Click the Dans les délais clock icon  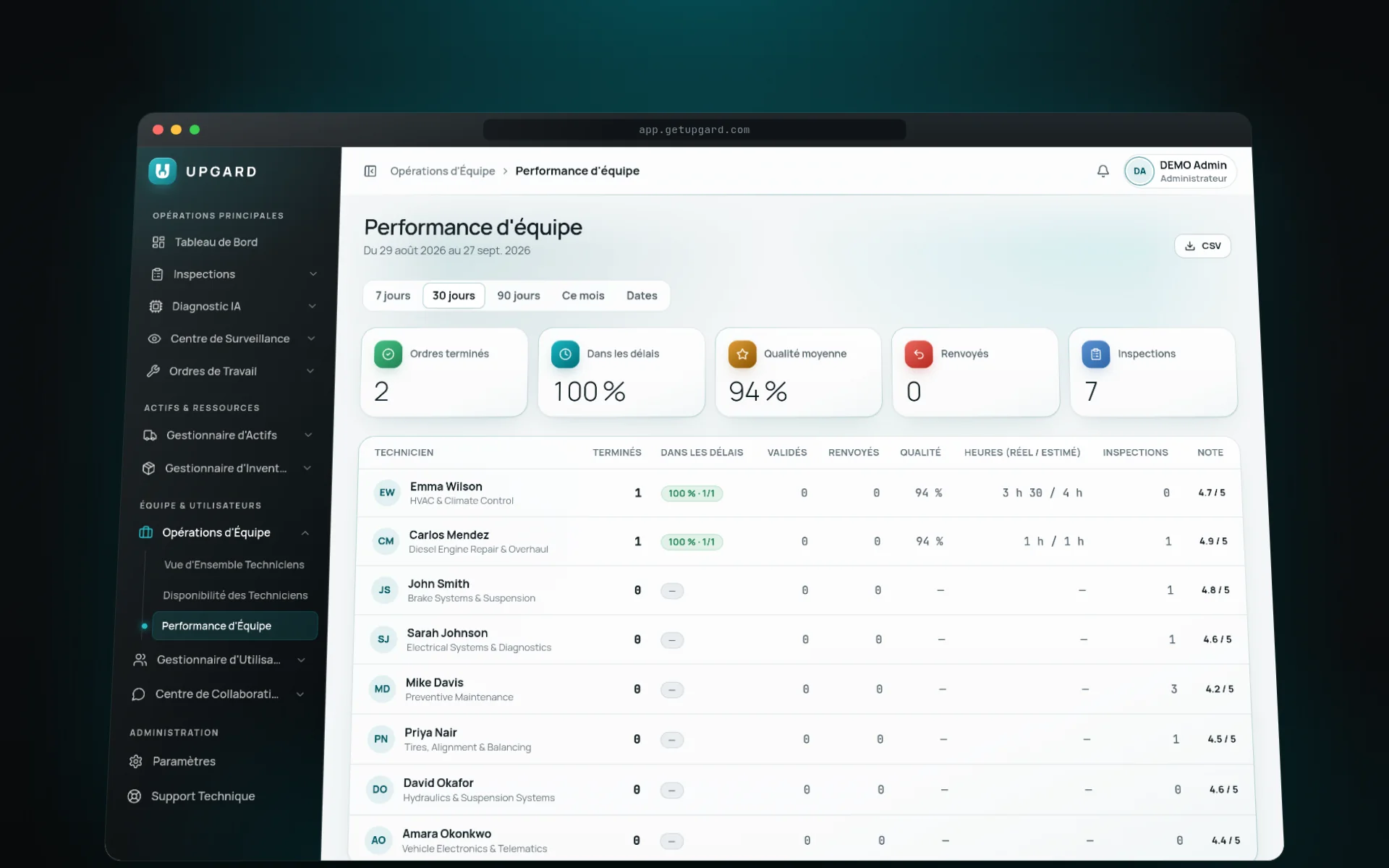[565, 354]
